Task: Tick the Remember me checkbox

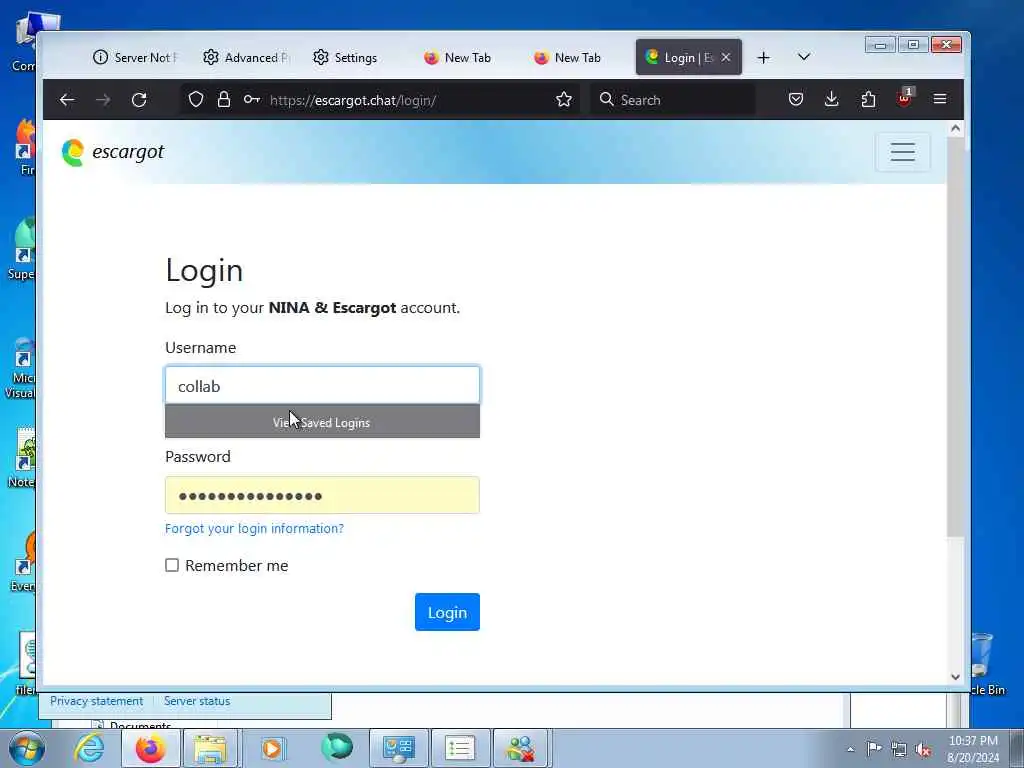Action: click(x=172, y=565)
